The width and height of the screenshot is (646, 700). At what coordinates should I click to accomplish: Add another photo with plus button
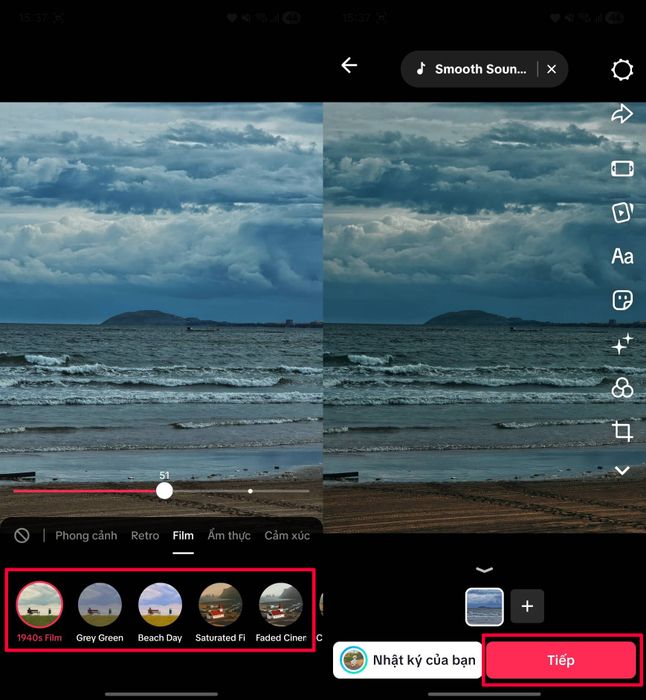(527, 606)
